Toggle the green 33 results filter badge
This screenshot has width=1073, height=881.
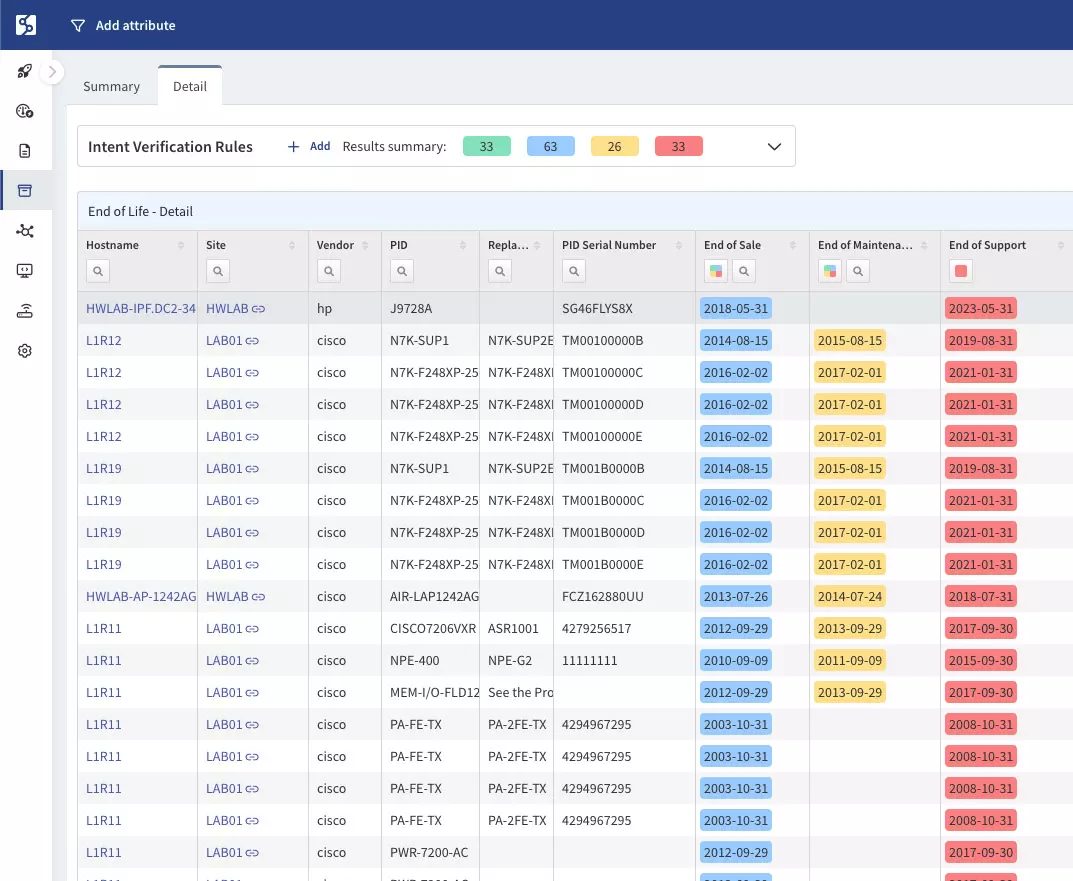click(x=487, y=146)
